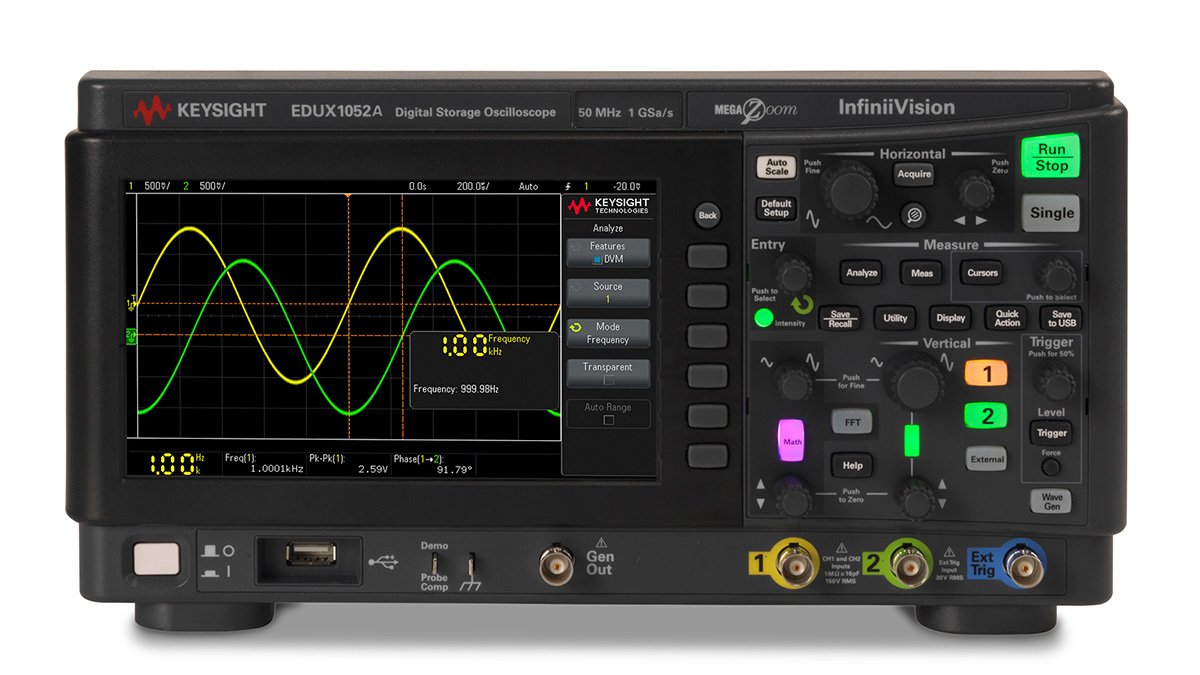Open the Save/Recall menu
Viewport: 1200px width, 675px height.
pyautogui.click(x=840, y=318)
